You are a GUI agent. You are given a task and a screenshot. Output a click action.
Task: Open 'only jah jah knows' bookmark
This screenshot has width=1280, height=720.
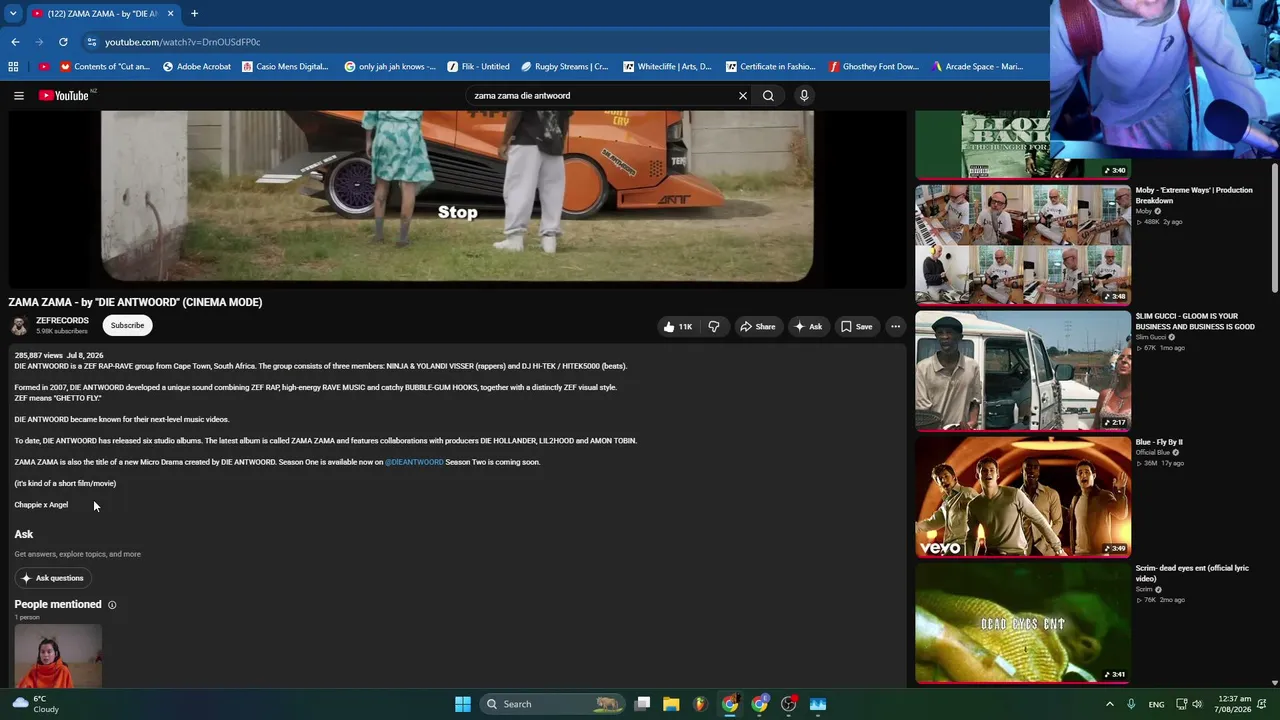[x=390, y=67]
